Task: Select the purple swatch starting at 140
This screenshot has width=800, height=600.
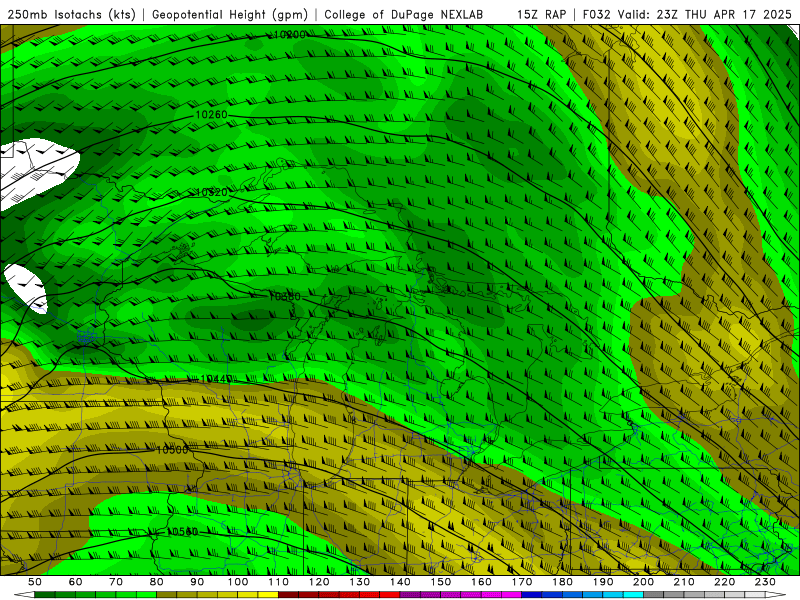Action: (x=411, y=595)
